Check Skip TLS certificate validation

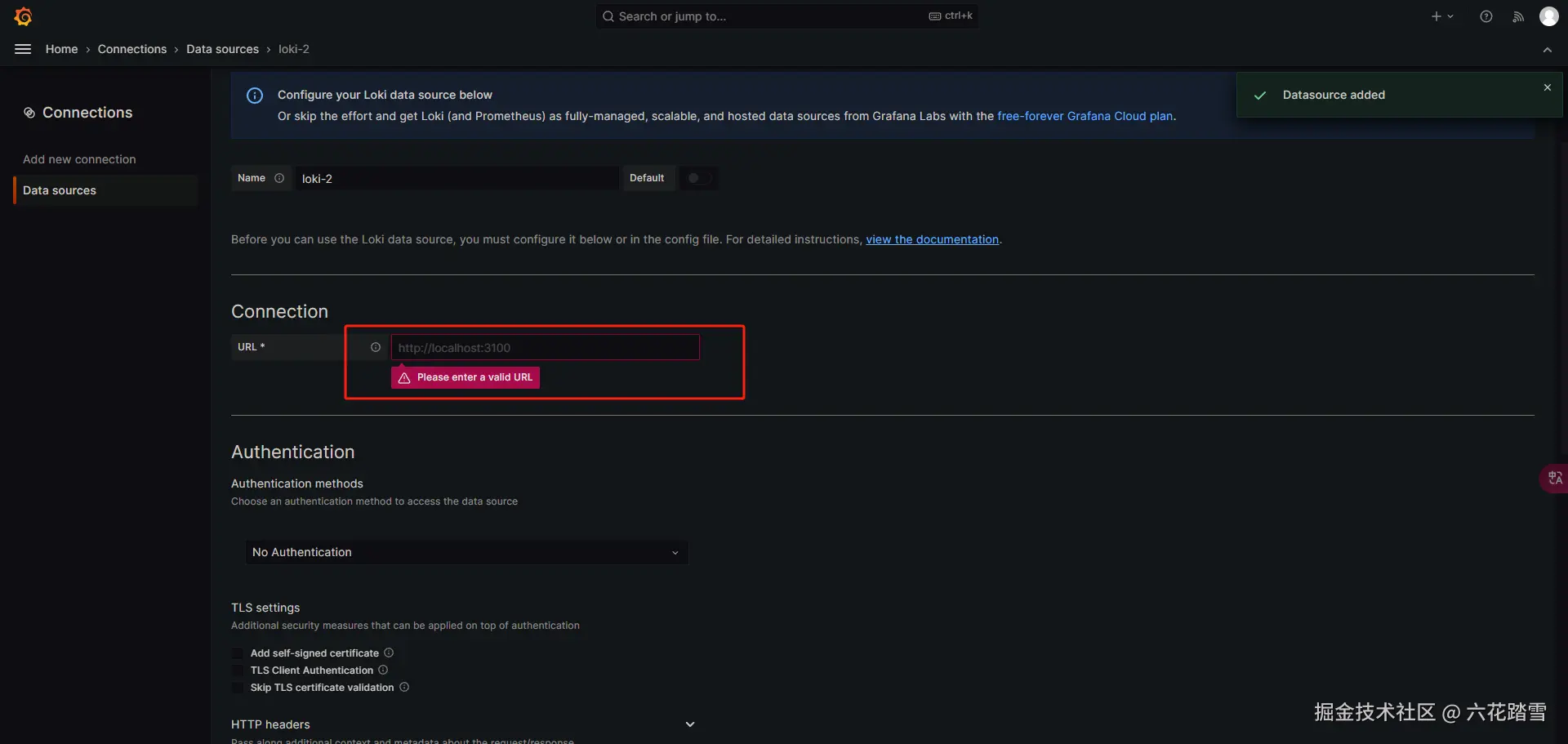238,688
